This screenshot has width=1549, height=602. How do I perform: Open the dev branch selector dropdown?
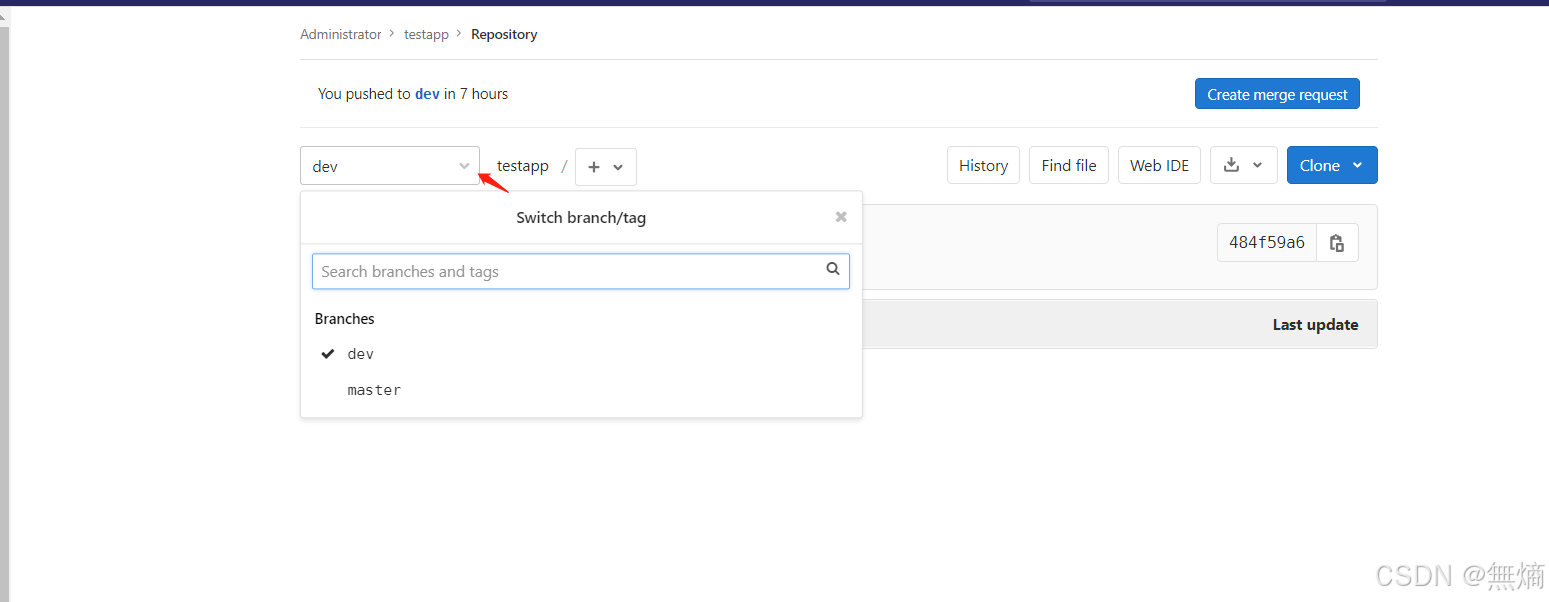pyautogui.click(x=390, y=166)
